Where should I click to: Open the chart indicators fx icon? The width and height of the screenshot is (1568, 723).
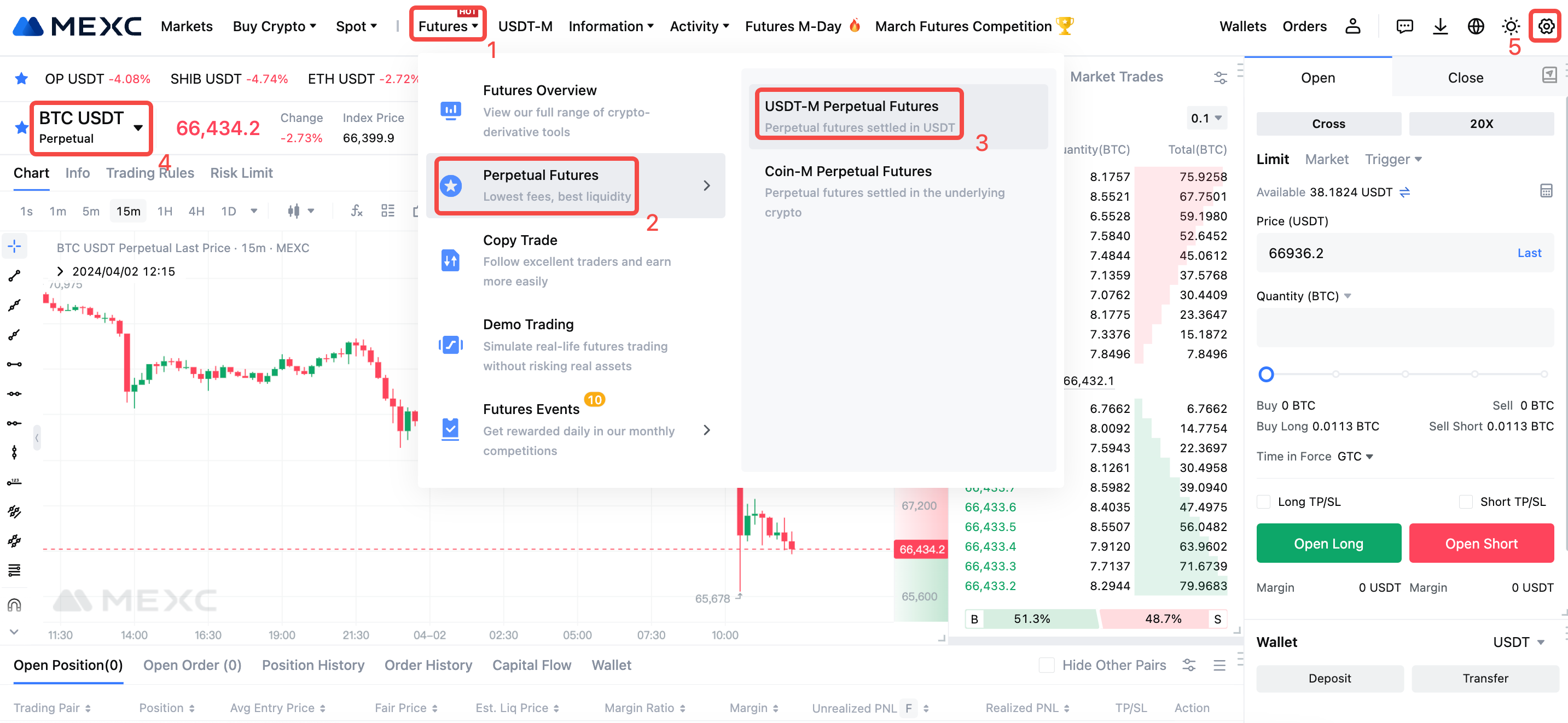357,211
